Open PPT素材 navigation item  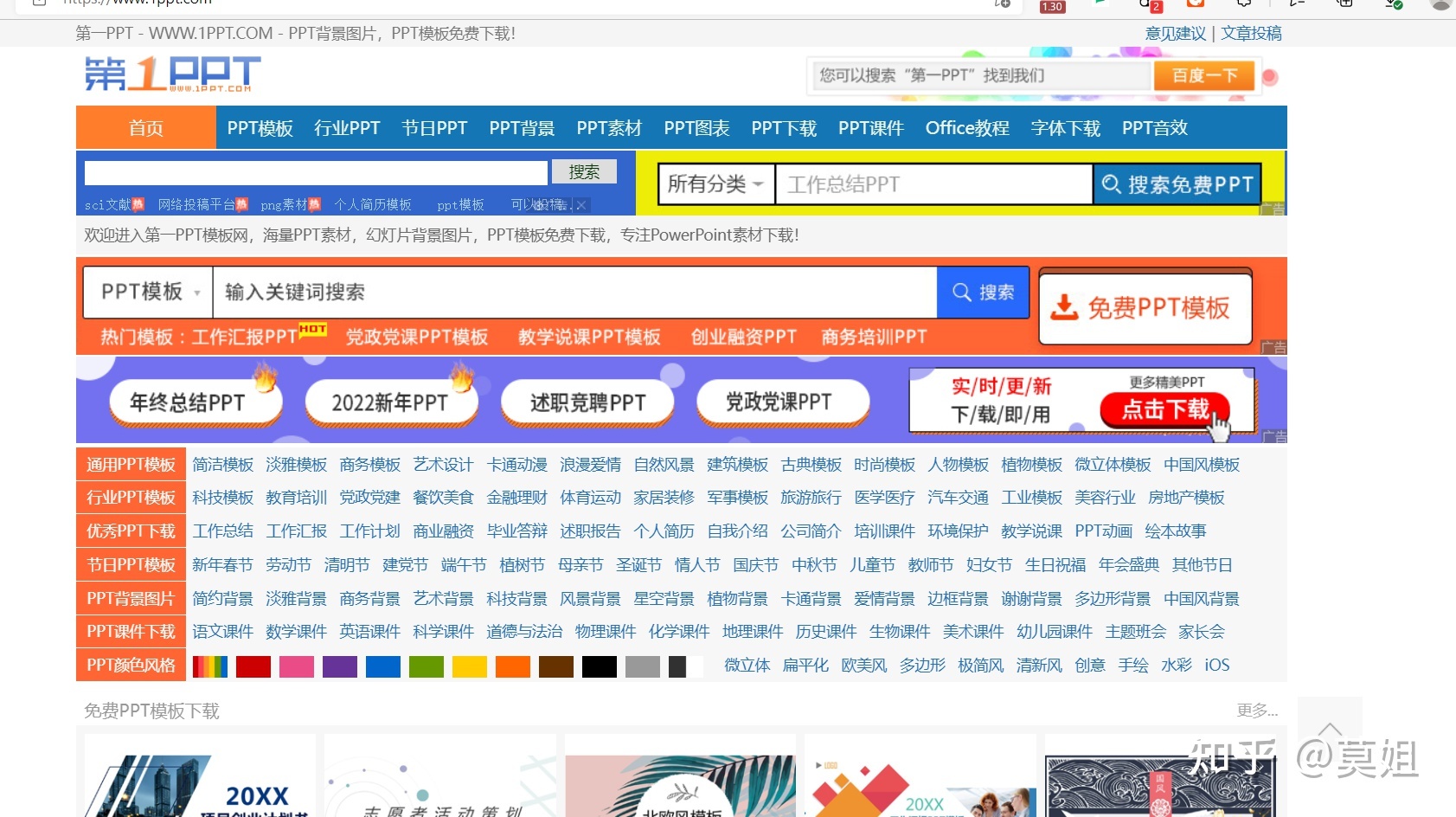[x=609, y=128]
